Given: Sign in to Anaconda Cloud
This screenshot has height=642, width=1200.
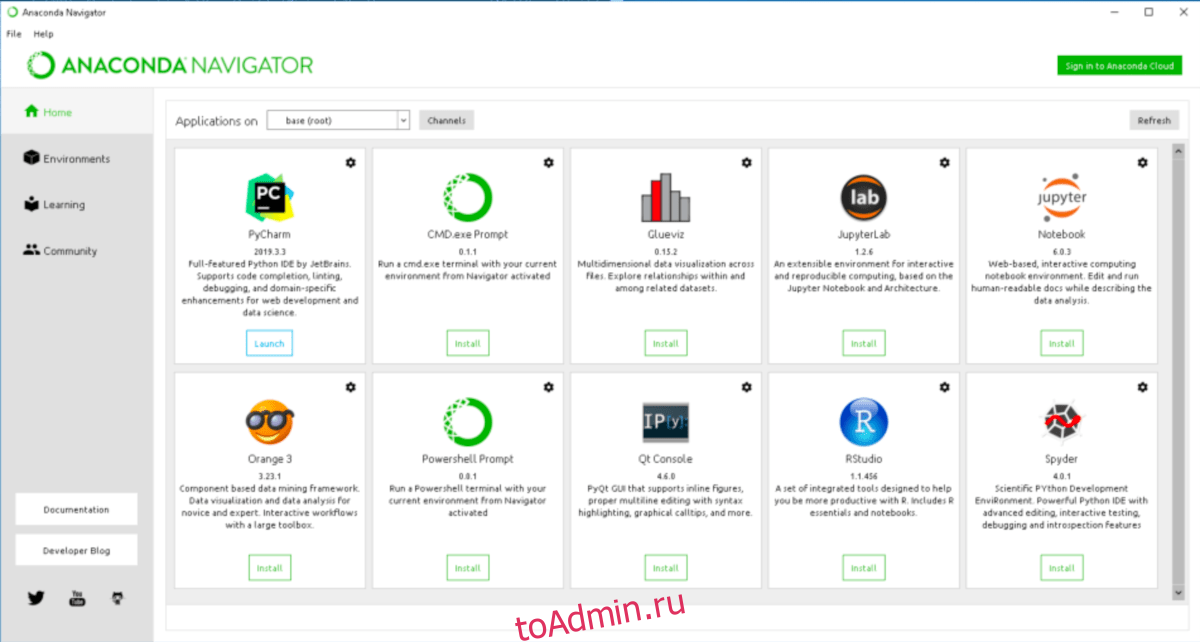Looking at the screenshot, I should pyautogui.click(x=1119, y=66).
